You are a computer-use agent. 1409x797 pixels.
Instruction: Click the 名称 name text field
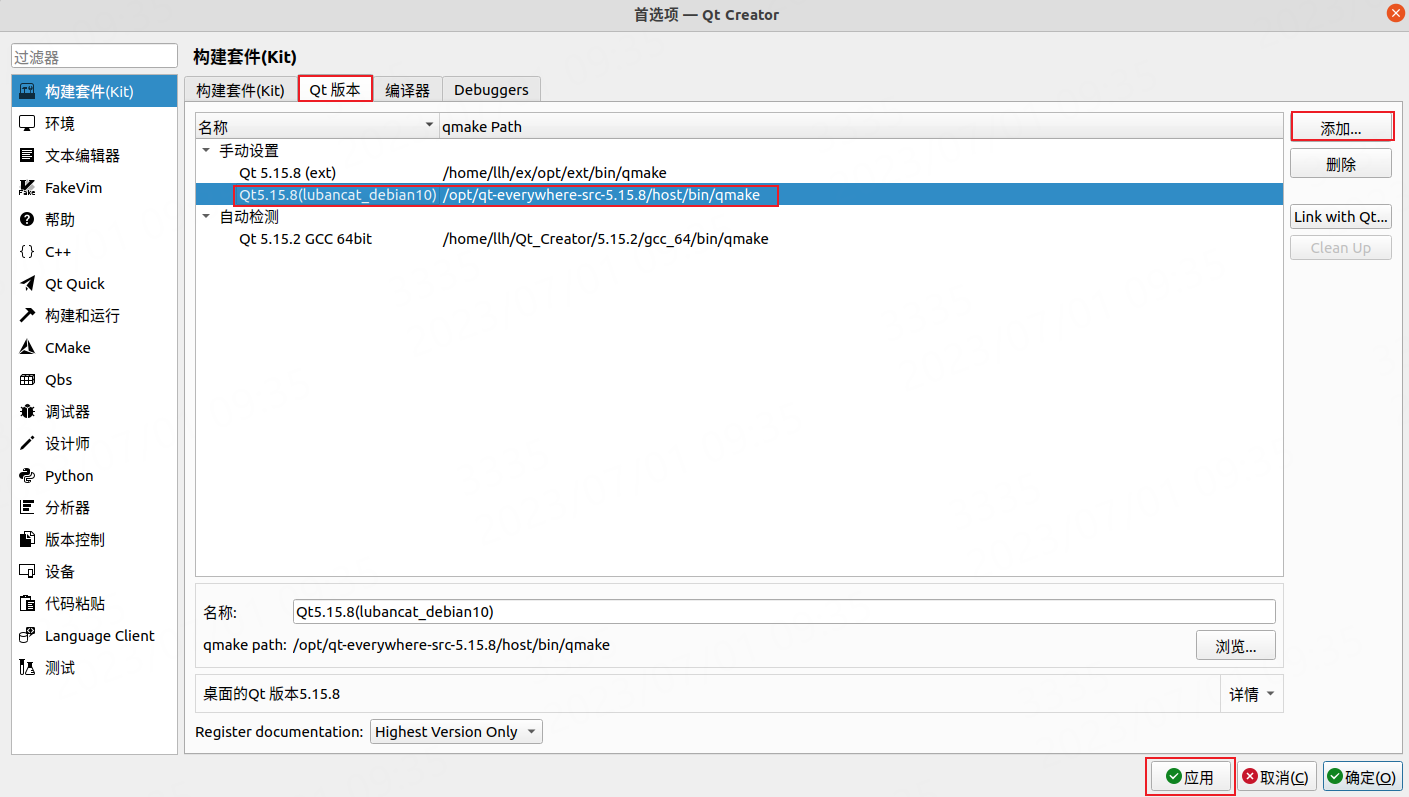784,611
